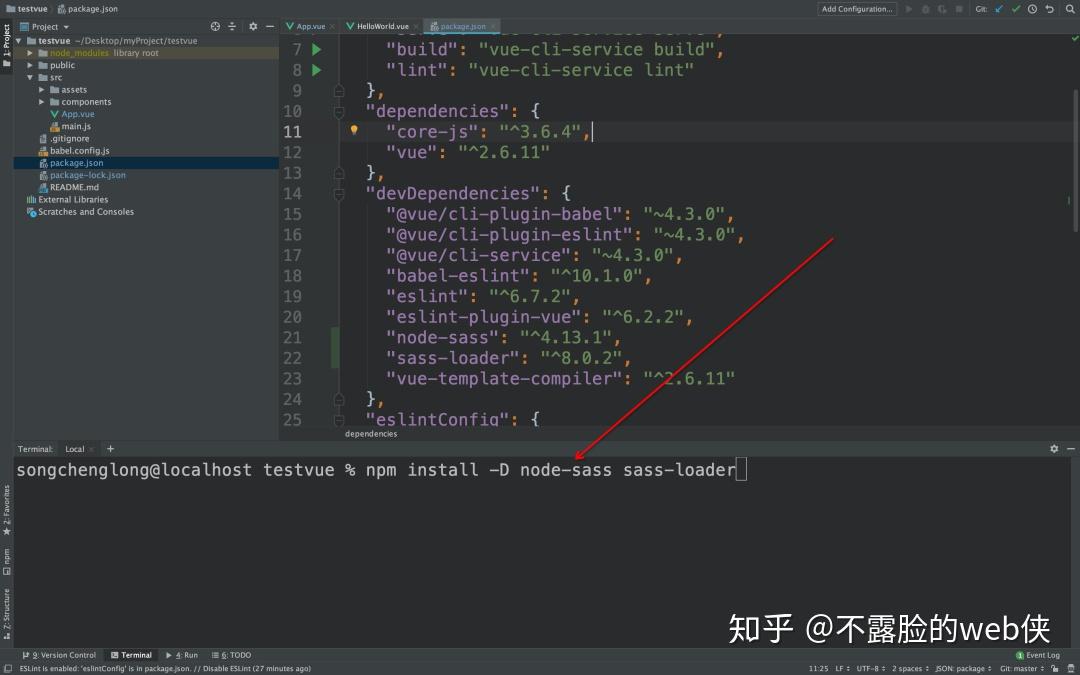The image size is (1080, 675).
Task: Click the package.json breadcrumb in navigation bar
Action: tap(87, 9)
